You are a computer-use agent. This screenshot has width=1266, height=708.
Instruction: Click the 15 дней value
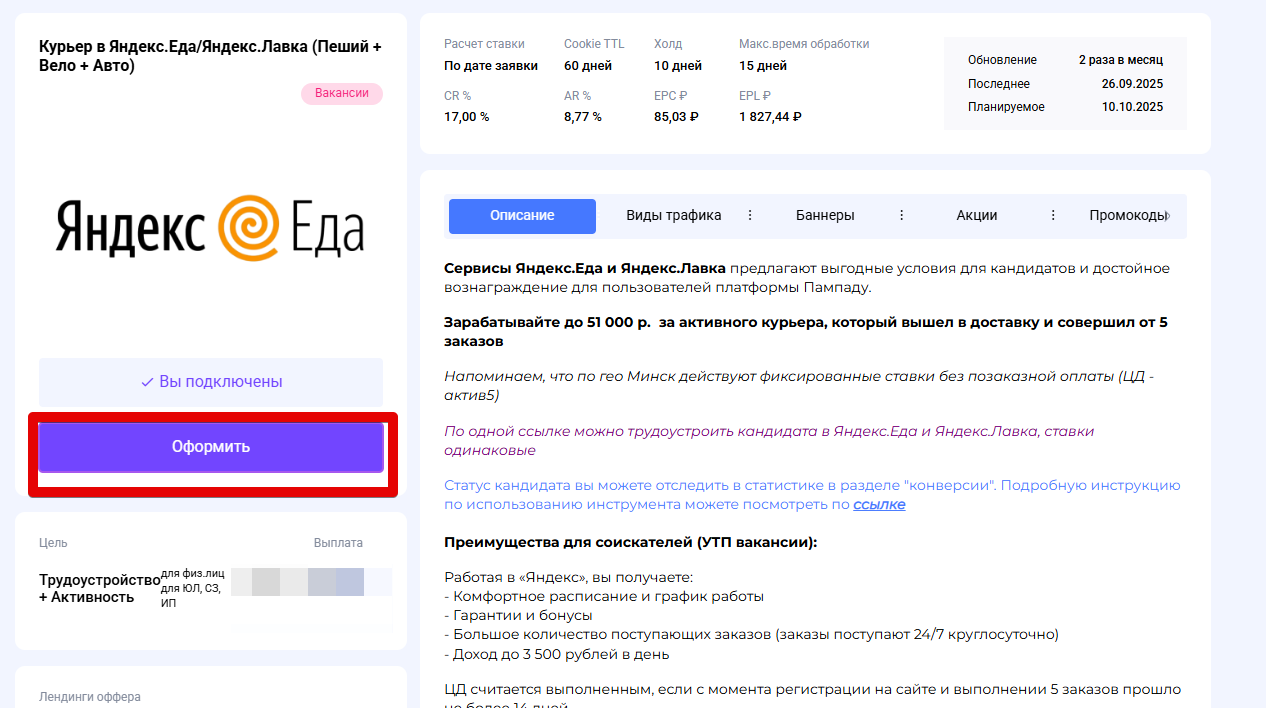click(x=763, y=66)
